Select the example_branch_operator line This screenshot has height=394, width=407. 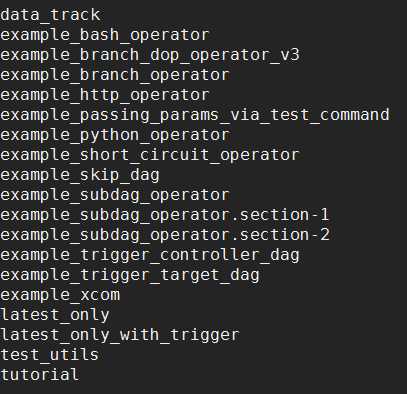pyautogui.click(x=115, y=75)
